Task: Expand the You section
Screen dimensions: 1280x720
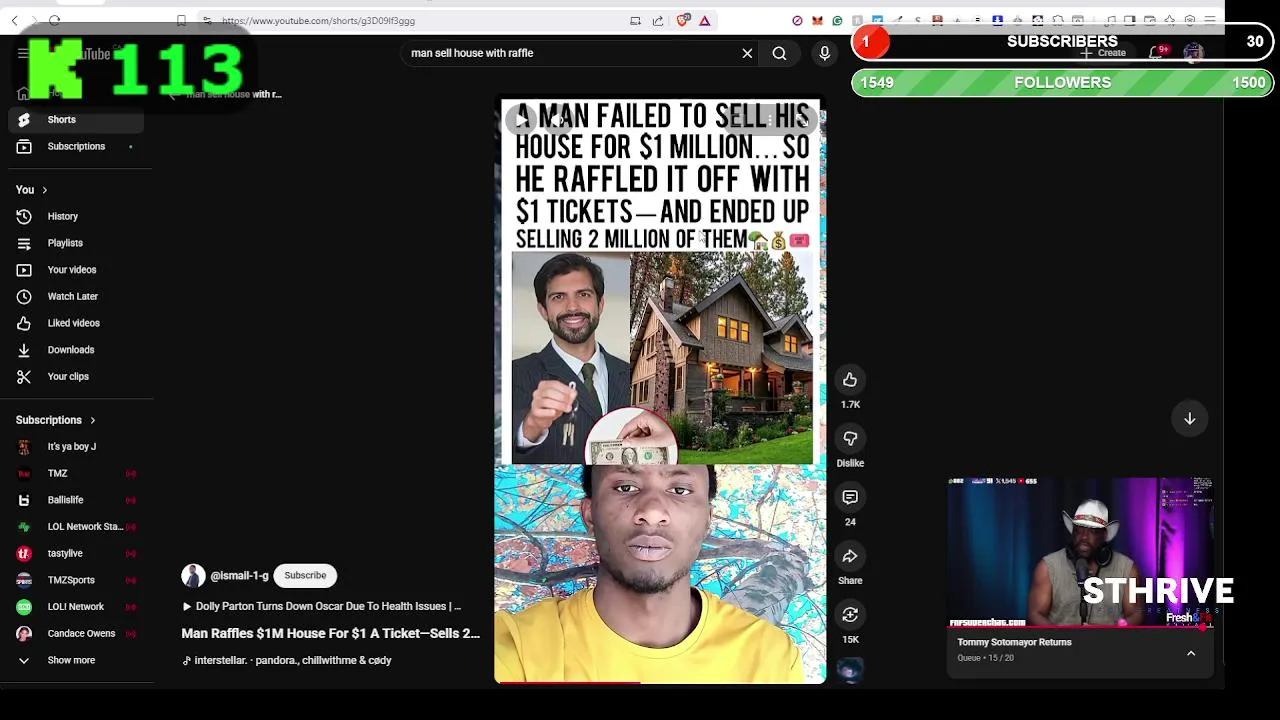Action: pos(31,190)
